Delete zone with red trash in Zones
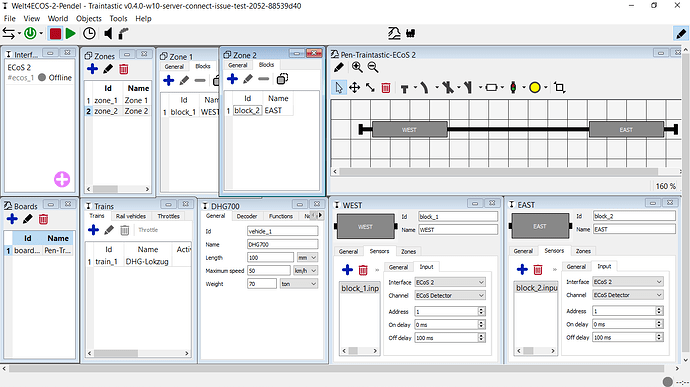690x387 pixels. pos(124,69)
